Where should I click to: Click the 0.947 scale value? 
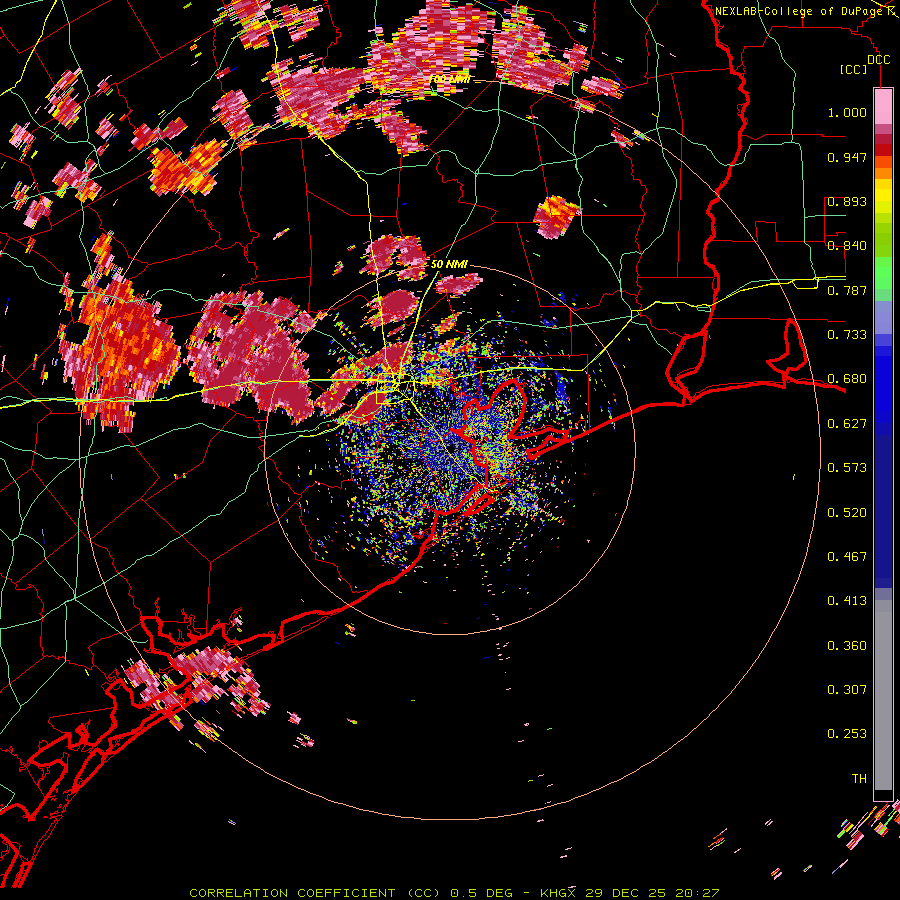tap(847, 157)
